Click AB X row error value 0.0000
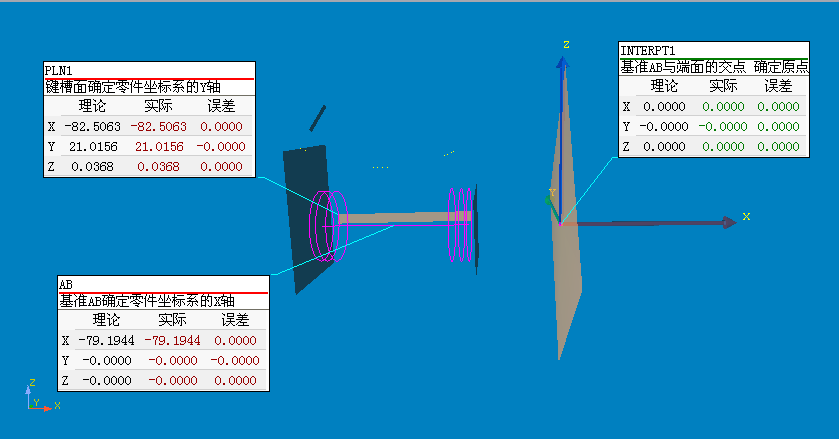 coord(235,340)
